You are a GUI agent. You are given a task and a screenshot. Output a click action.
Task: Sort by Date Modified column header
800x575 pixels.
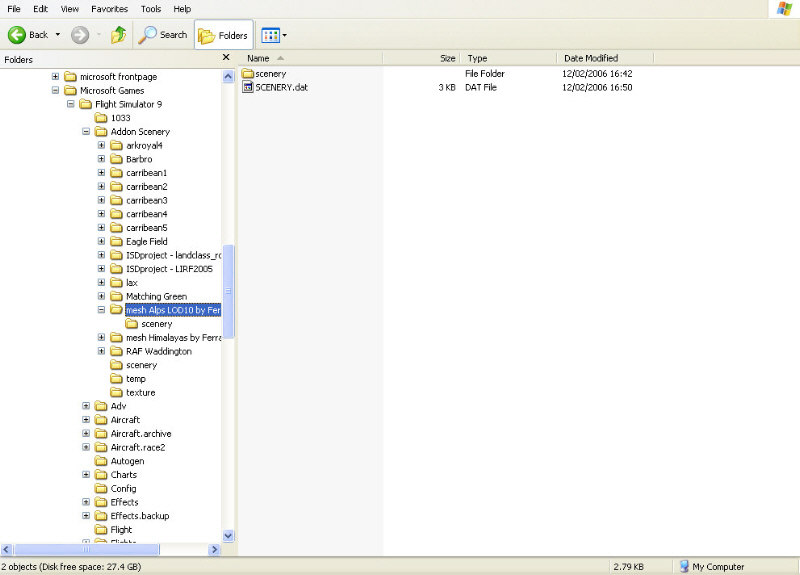[x=591, y=58]
